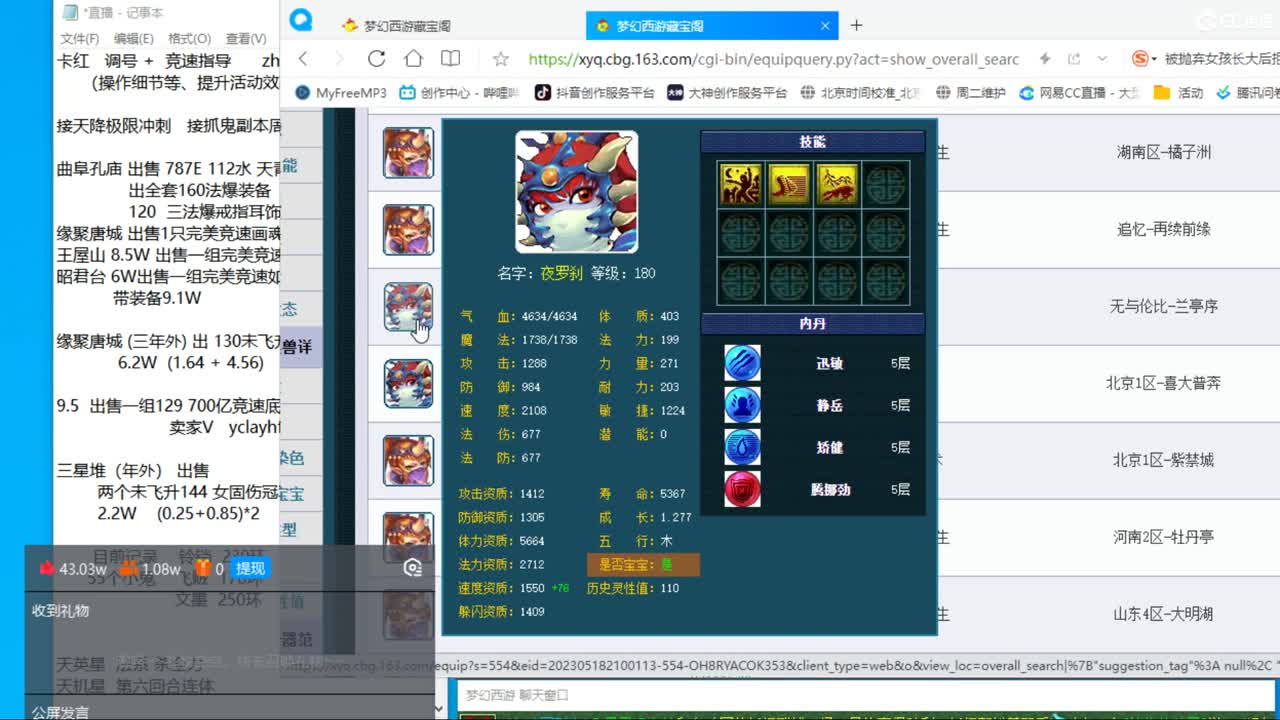Open Notepad 编辑(E) menu

tap(133, 38)
